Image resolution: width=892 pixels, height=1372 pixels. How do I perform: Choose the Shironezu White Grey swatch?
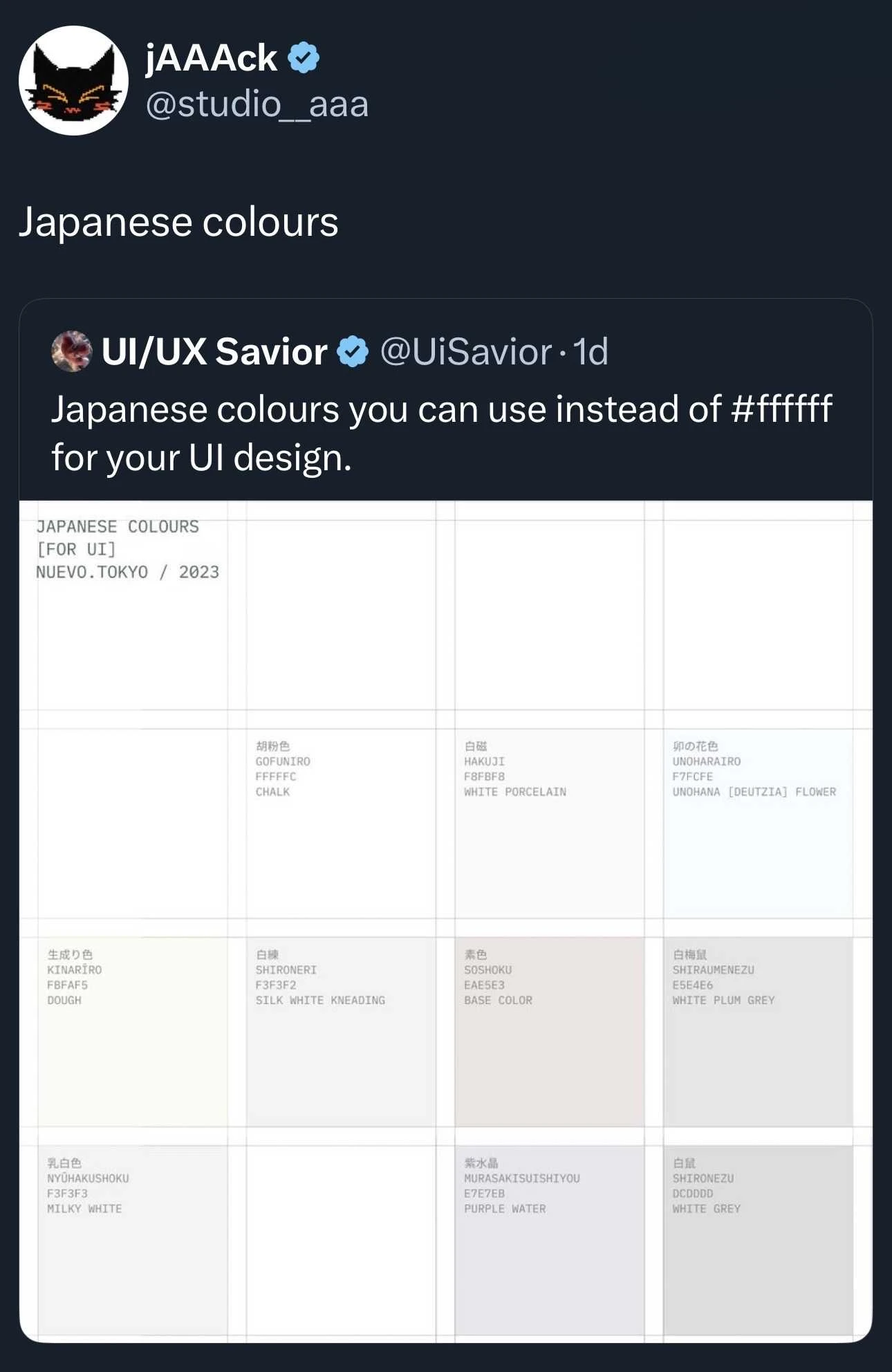(758, 1239)
